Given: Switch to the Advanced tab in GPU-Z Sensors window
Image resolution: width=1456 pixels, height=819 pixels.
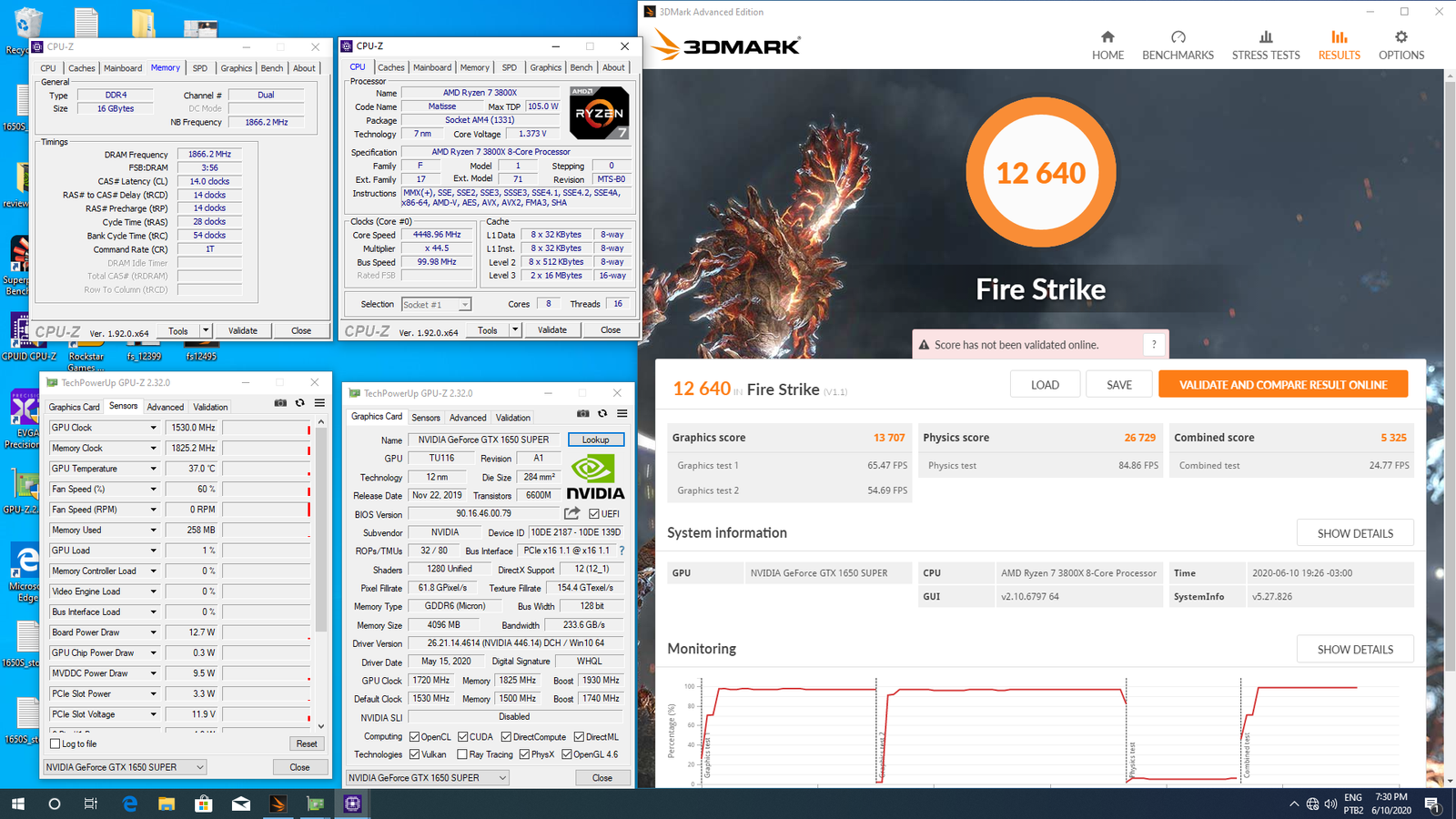Looking at the screenshot, I should 165,407.
